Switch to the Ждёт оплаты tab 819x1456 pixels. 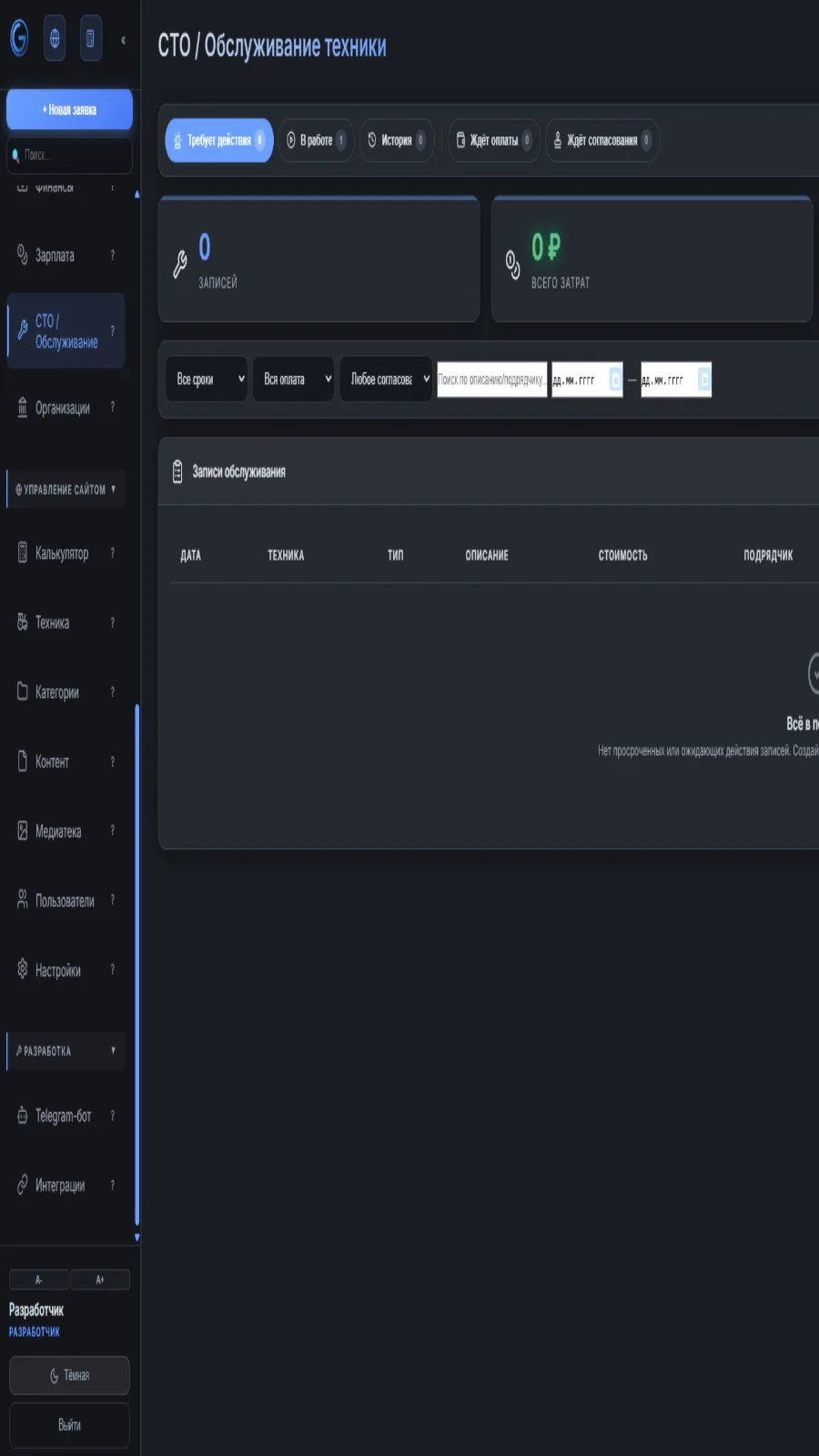tap(494, 140)
